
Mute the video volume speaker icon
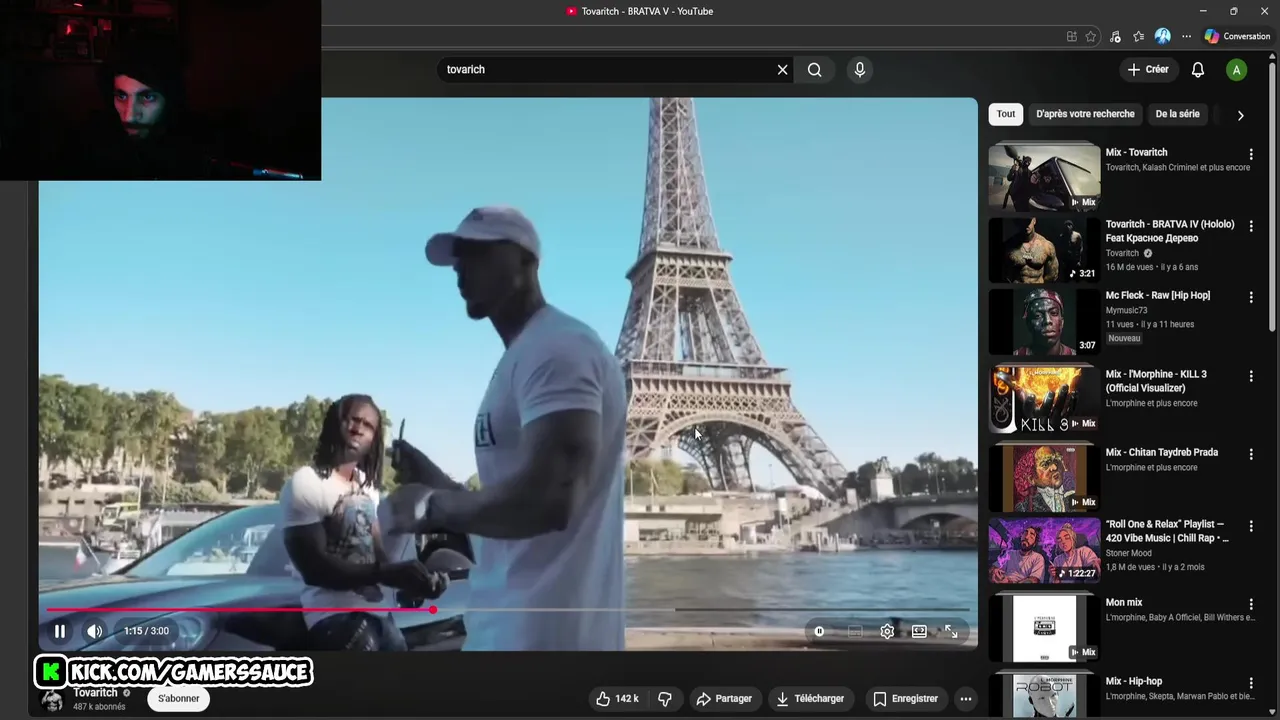click(x=95, y=631)
